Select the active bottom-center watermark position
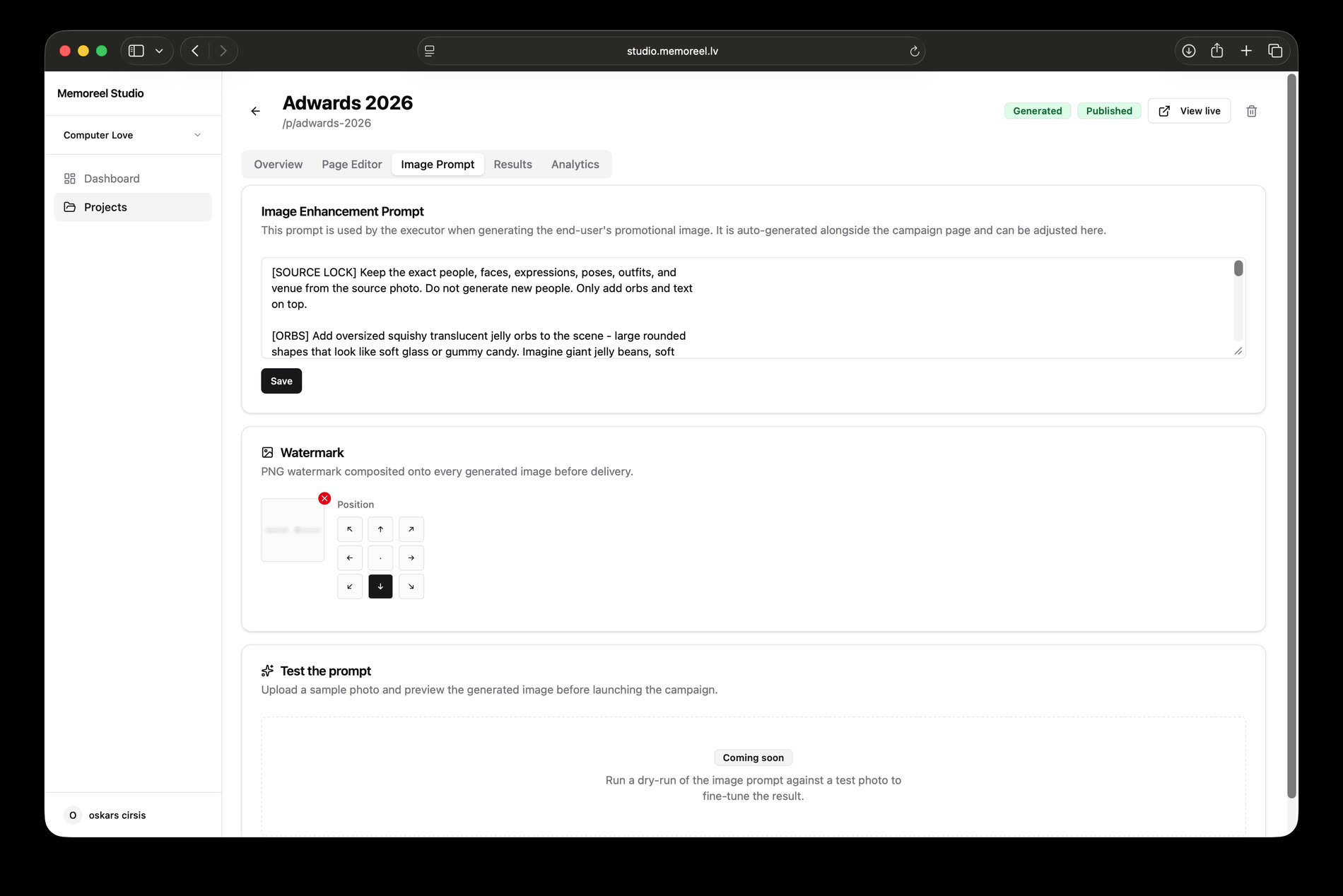The height and width of the screenshot is (896, 1343). tap(380, 586)
